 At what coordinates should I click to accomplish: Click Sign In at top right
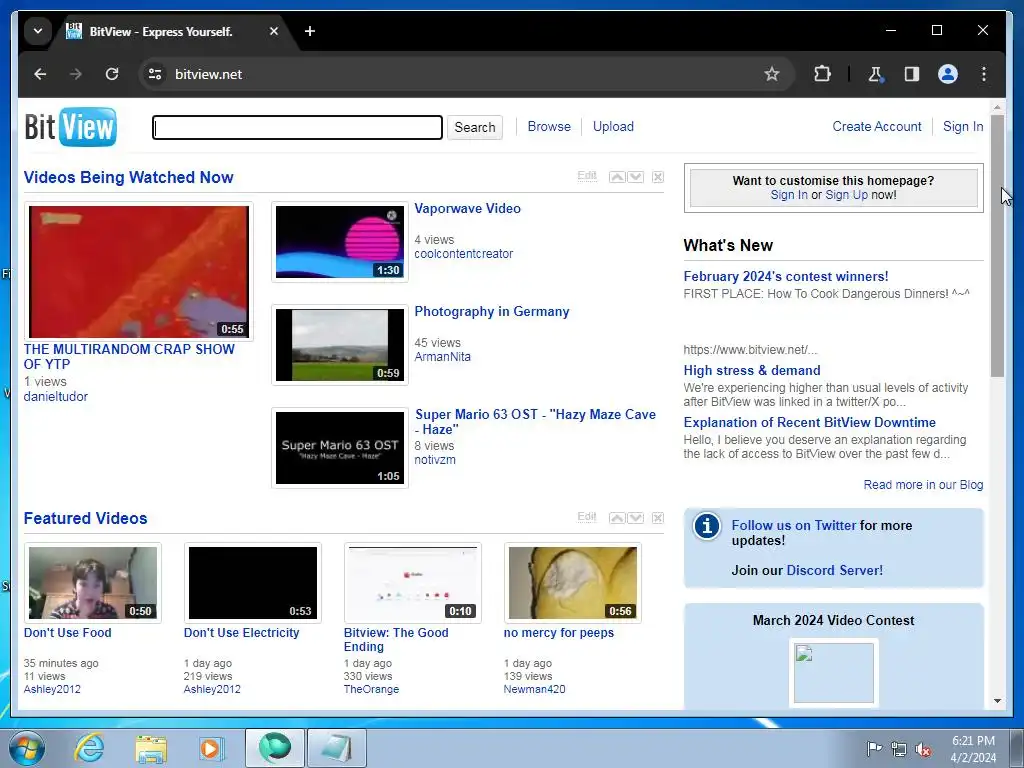click(x=963, y=127)
